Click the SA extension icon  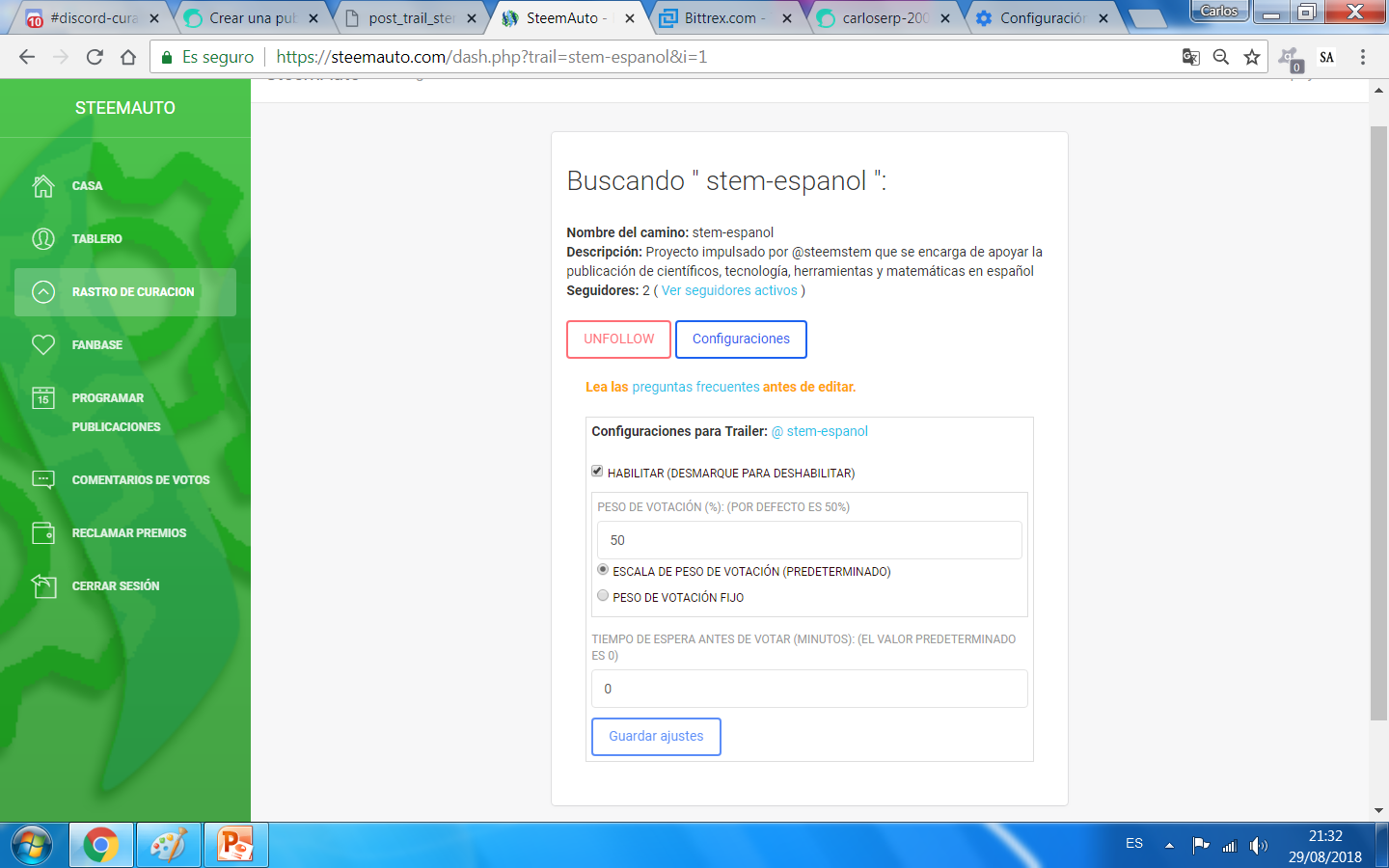coord(1327,57)
